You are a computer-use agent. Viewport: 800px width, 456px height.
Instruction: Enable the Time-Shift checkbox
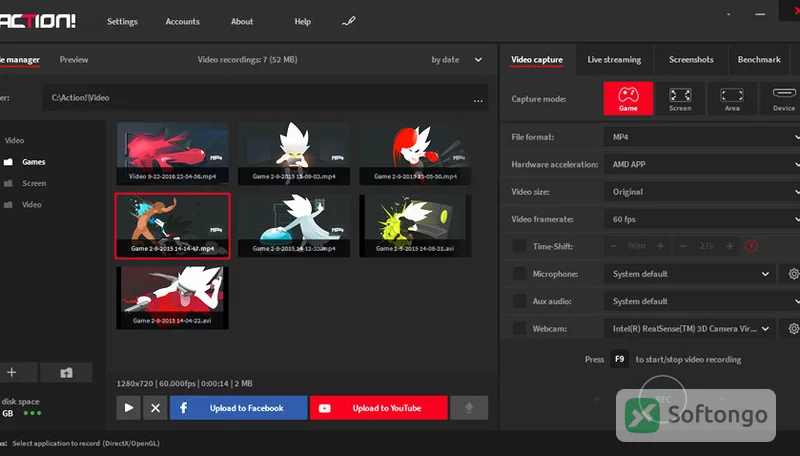519,246
